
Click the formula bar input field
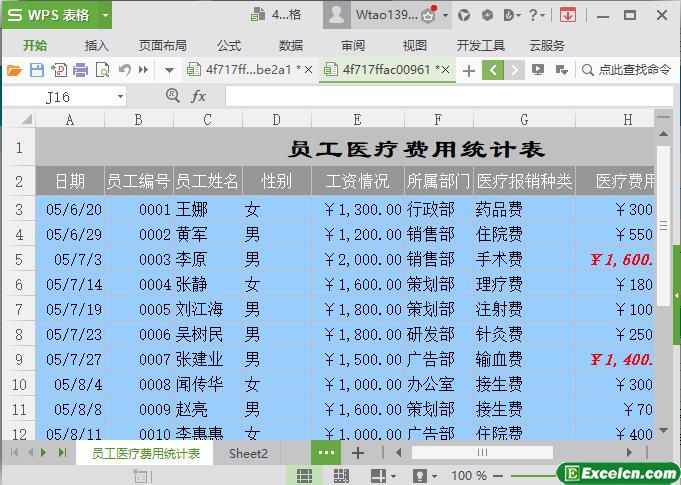tap(449, 96)
